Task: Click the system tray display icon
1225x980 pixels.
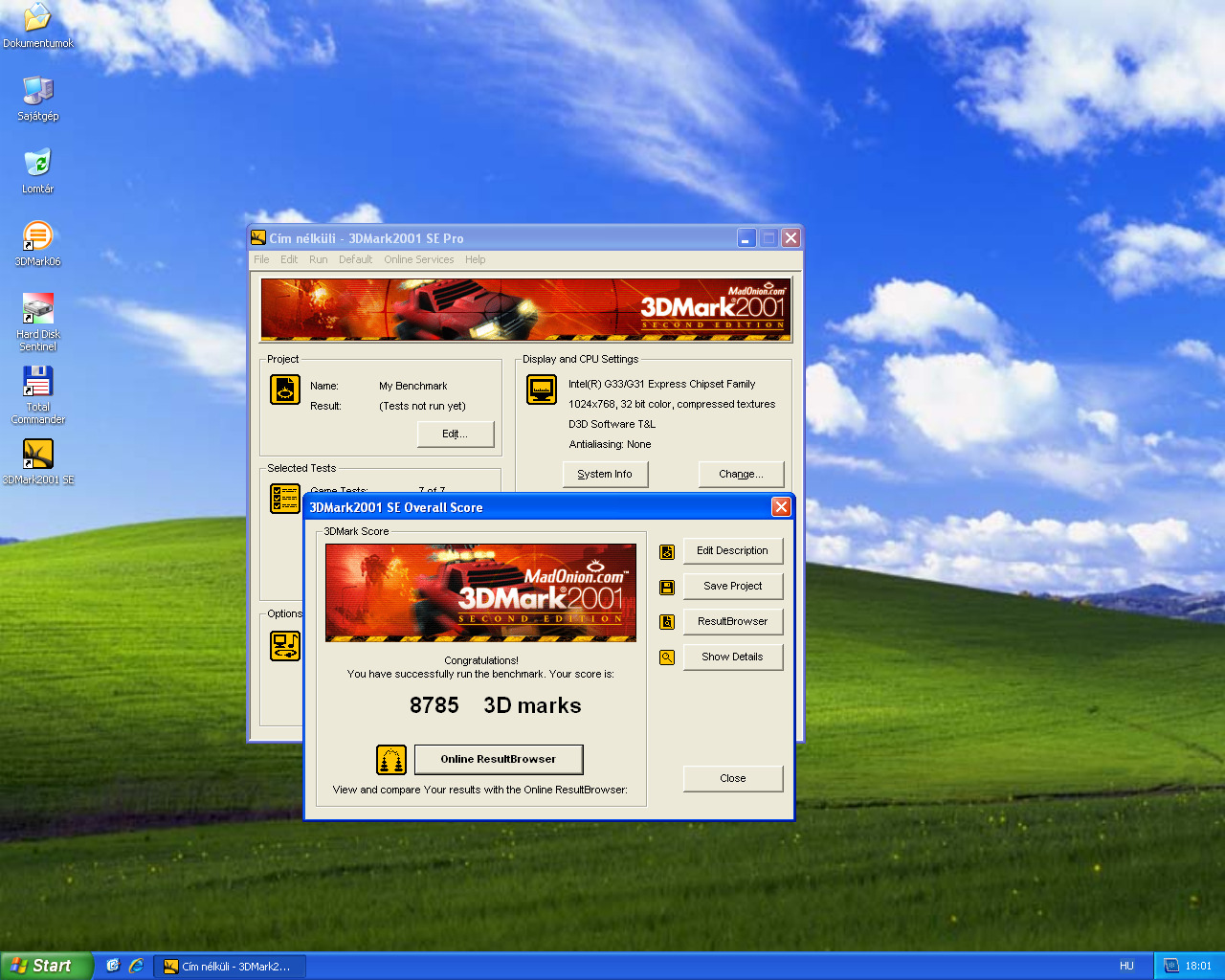Action: pos(1170,966)
